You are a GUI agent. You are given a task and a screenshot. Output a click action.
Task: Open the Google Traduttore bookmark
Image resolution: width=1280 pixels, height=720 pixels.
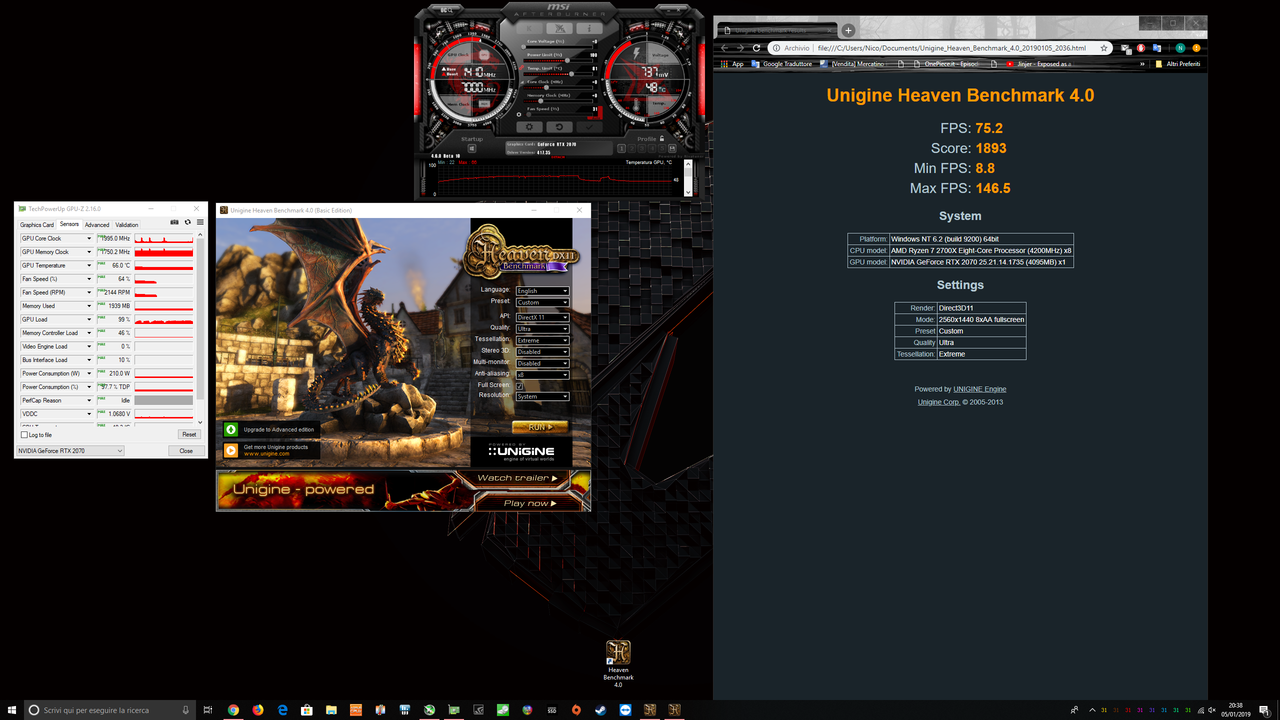(x=781, y=64)
